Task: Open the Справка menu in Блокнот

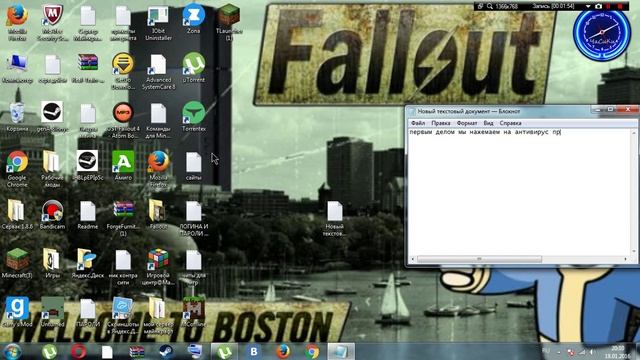Action: point(510,123)
